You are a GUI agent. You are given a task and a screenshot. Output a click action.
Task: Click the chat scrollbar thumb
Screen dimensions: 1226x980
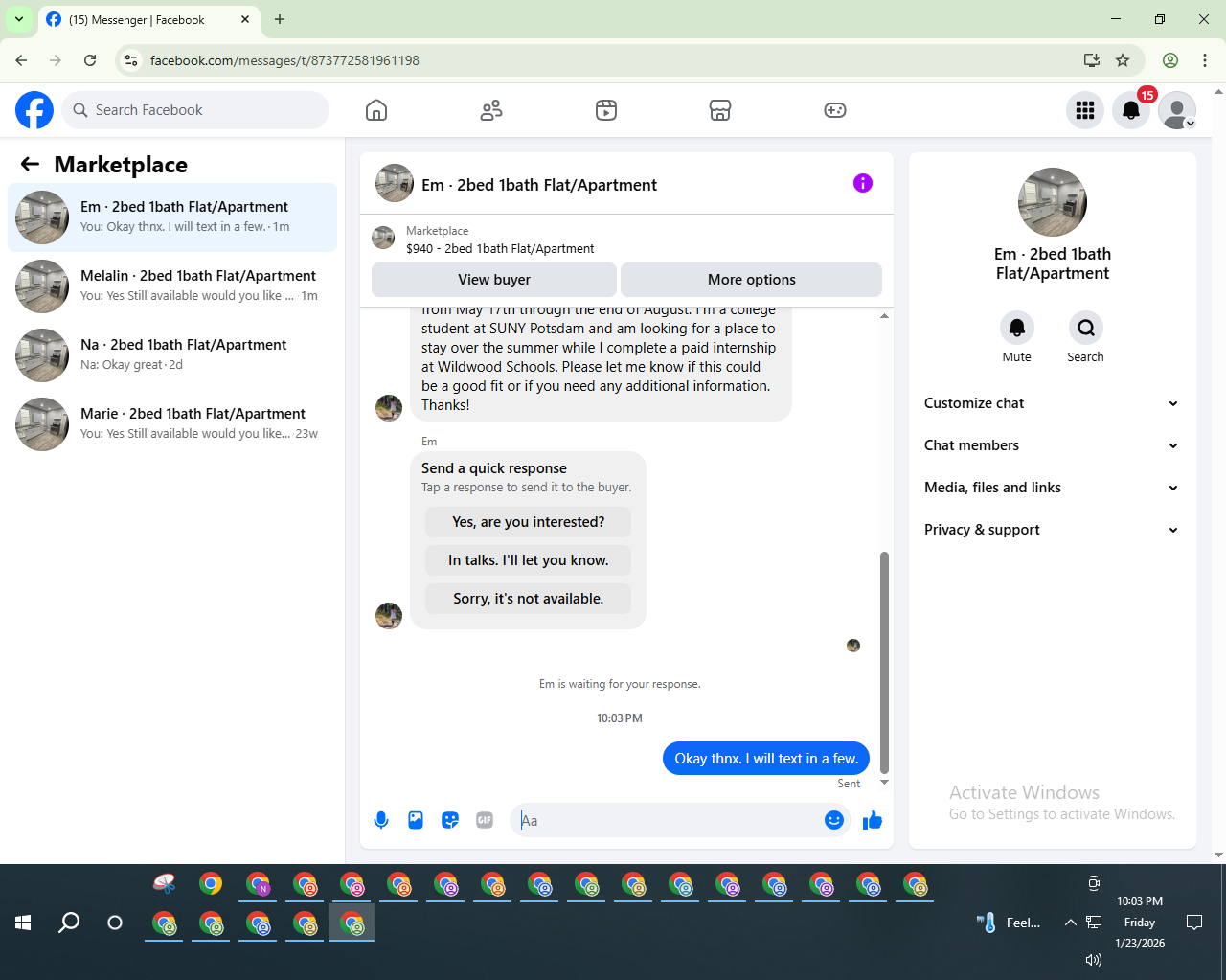884,662
